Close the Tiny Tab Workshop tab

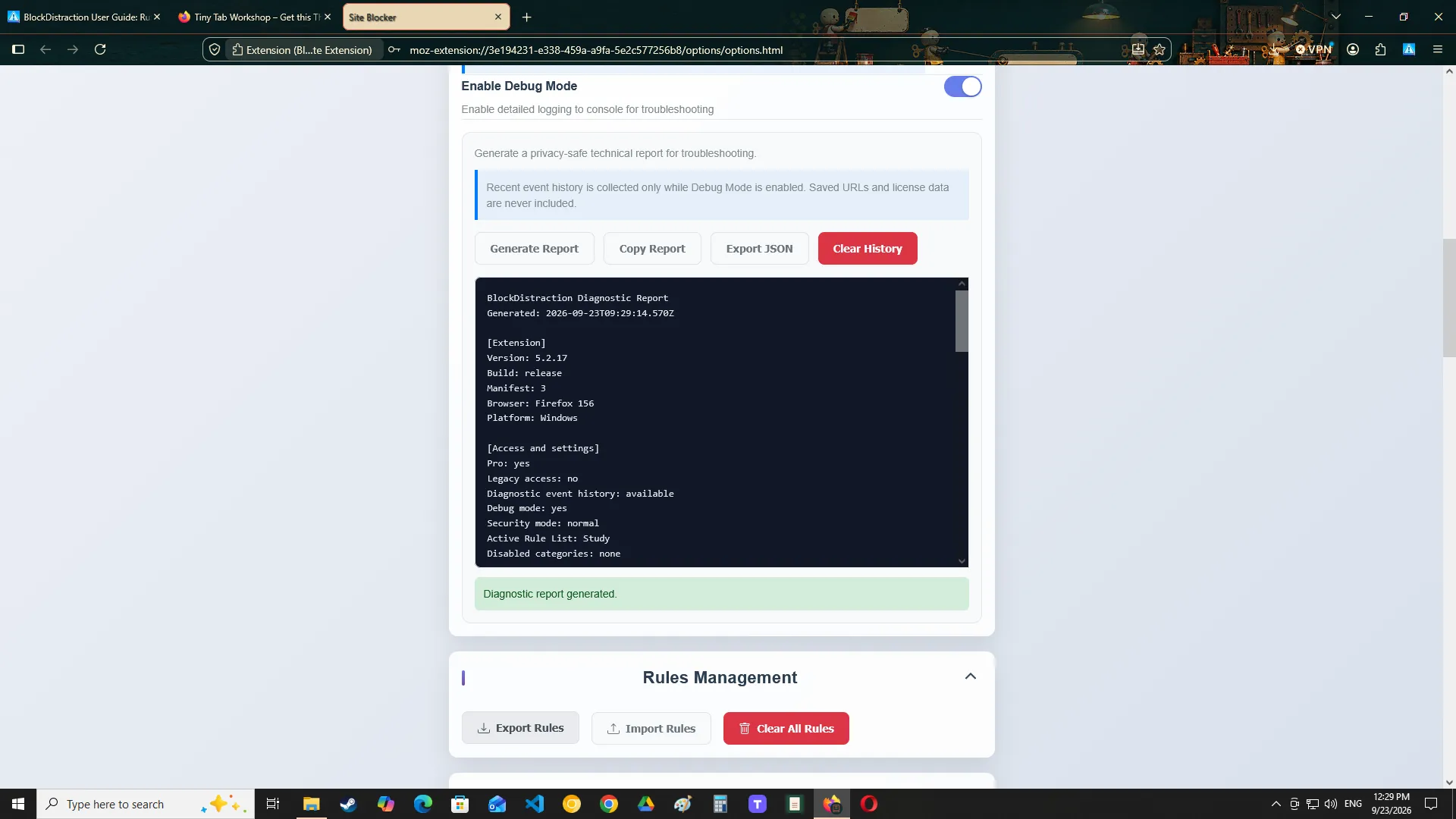click(x=328, y=17)
